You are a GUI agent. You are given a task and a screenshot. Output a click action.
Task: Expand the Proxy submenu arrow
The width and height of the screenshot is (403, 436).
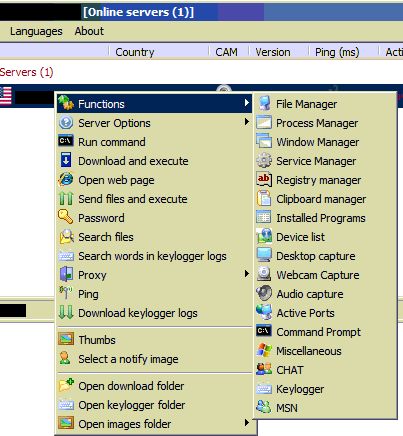[x=247, y=274]
